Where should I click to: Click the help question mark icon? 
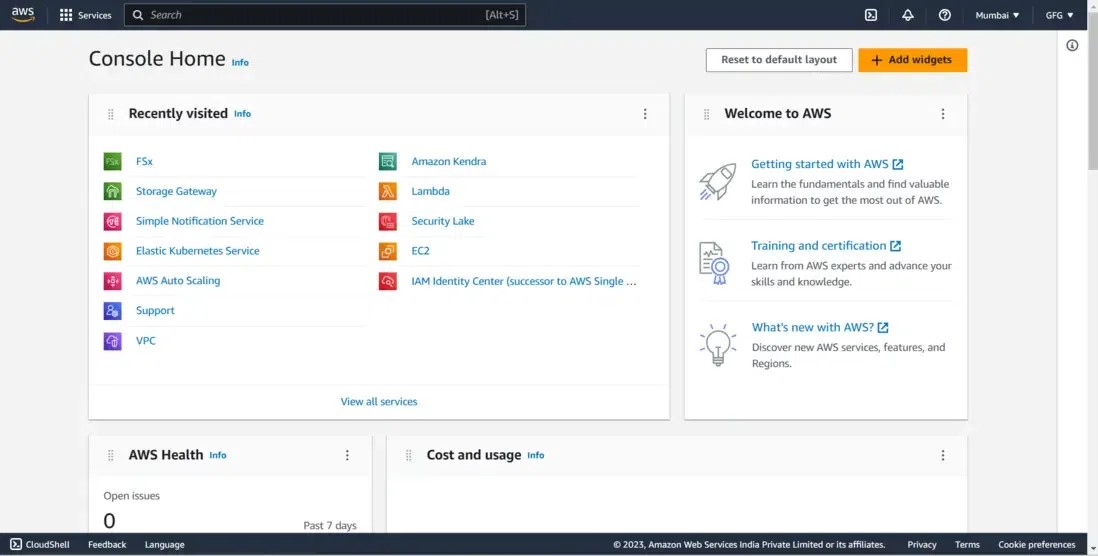click(x=945, y=15)
